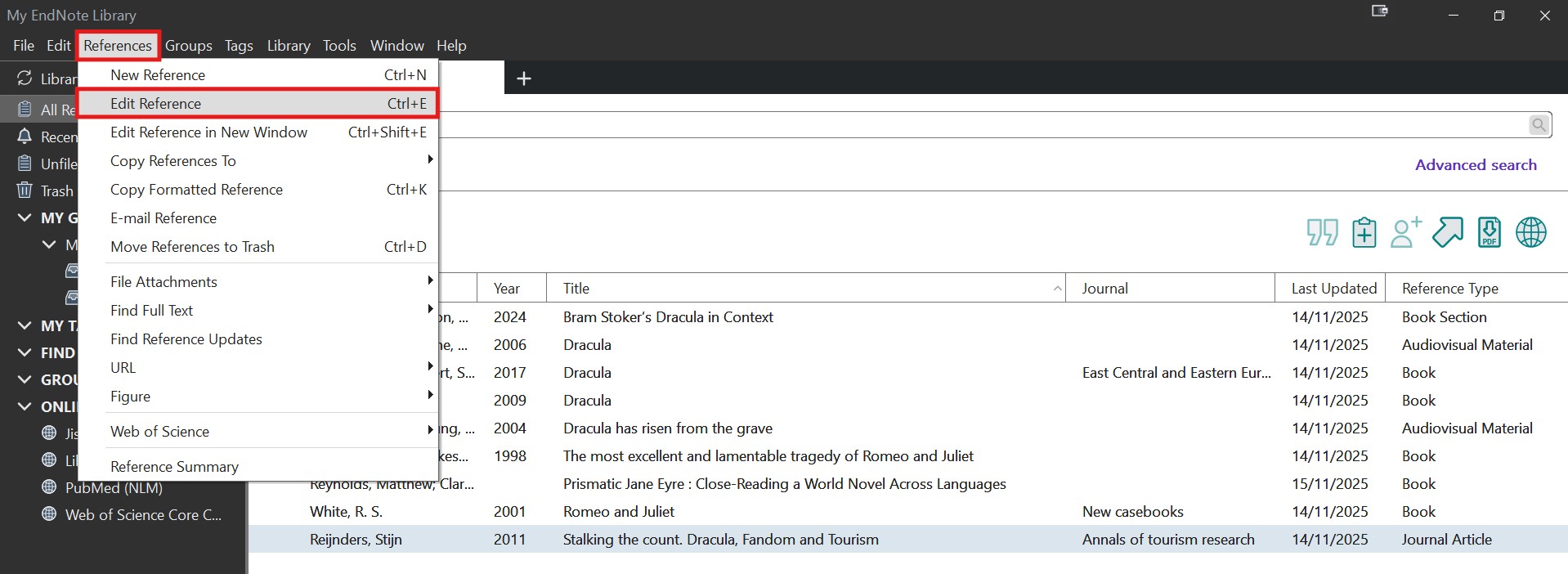Open the Edit menu
The image size is (1568, 574).
[59, 45]
